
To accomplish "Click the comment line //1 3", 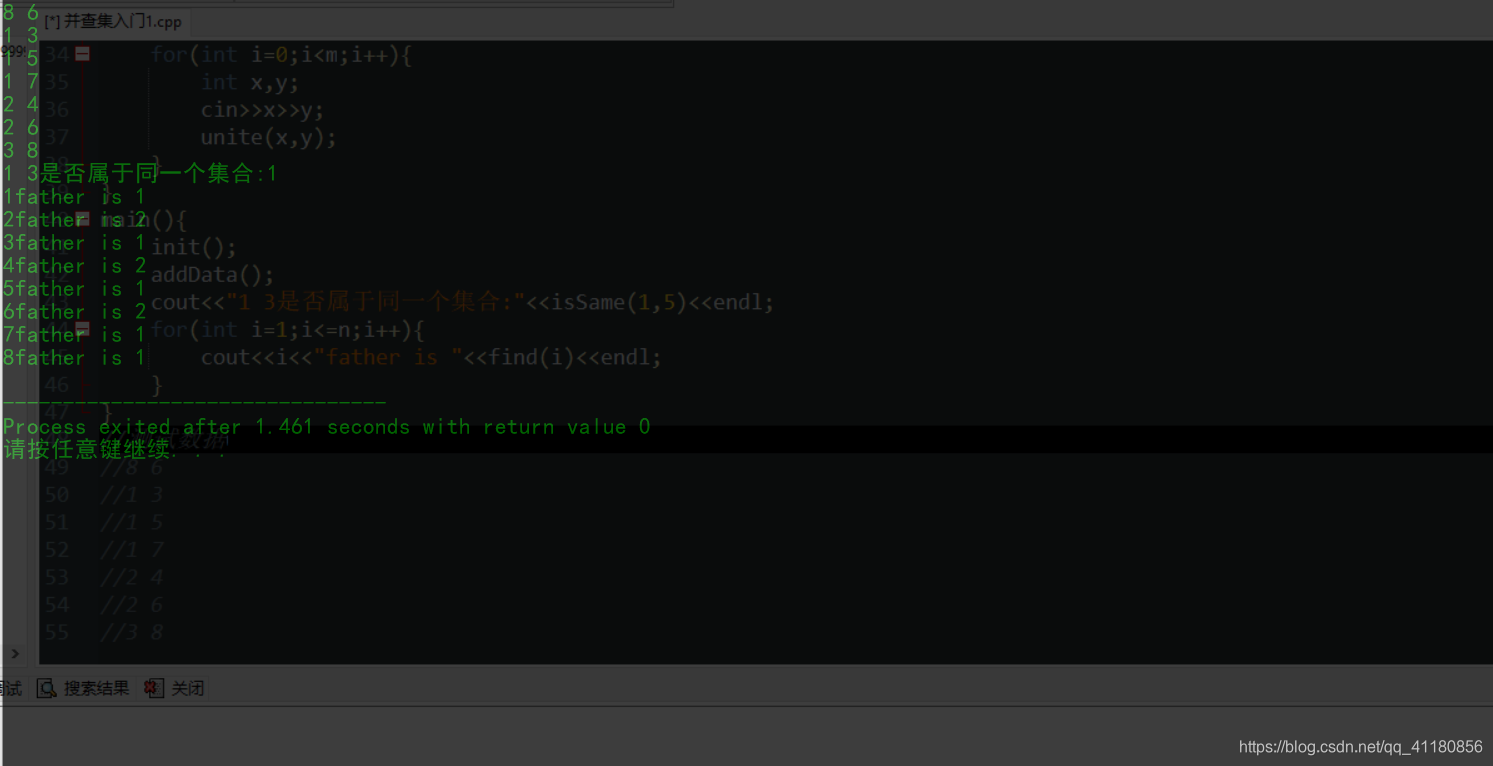I will coord(131,494).
